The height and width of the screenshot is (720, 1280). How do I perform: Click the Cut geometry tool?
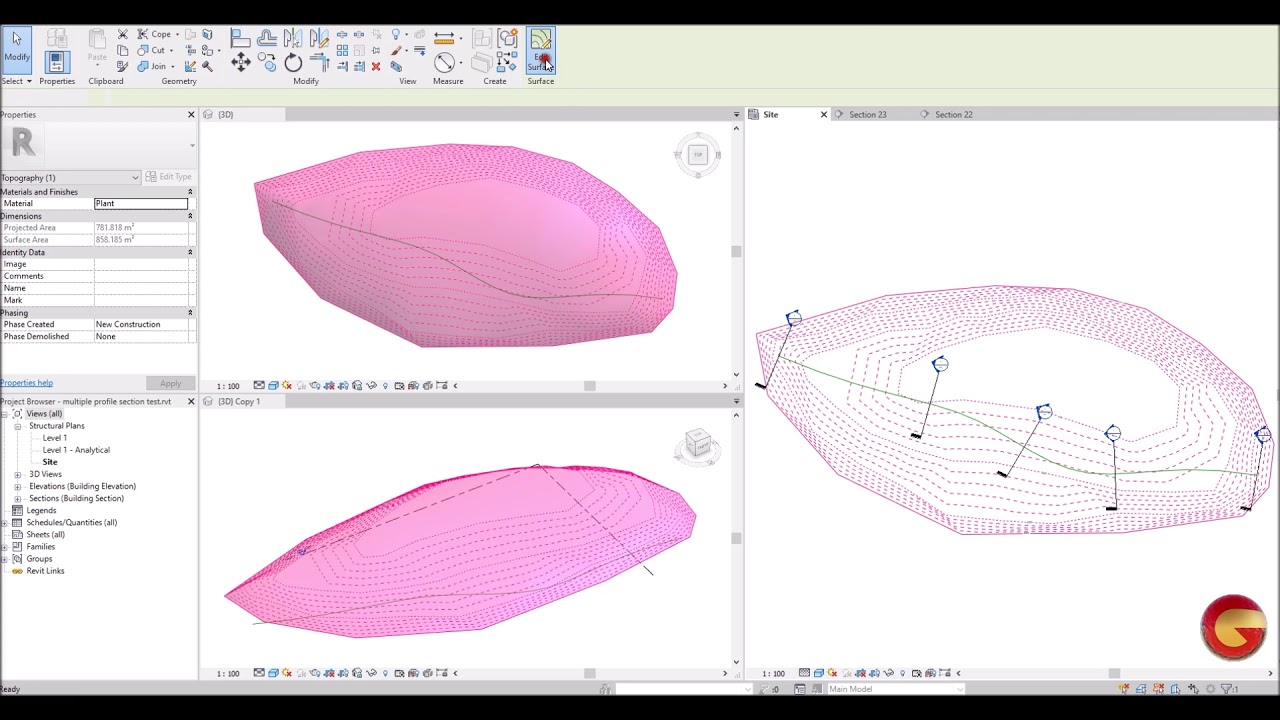152,50
